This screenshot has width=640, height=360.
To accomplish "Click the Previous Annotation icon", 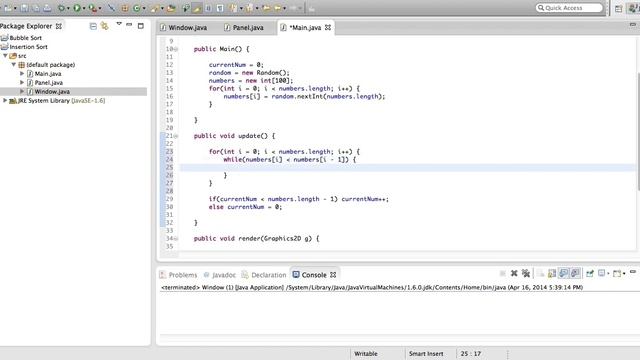I will coord(249,8).
